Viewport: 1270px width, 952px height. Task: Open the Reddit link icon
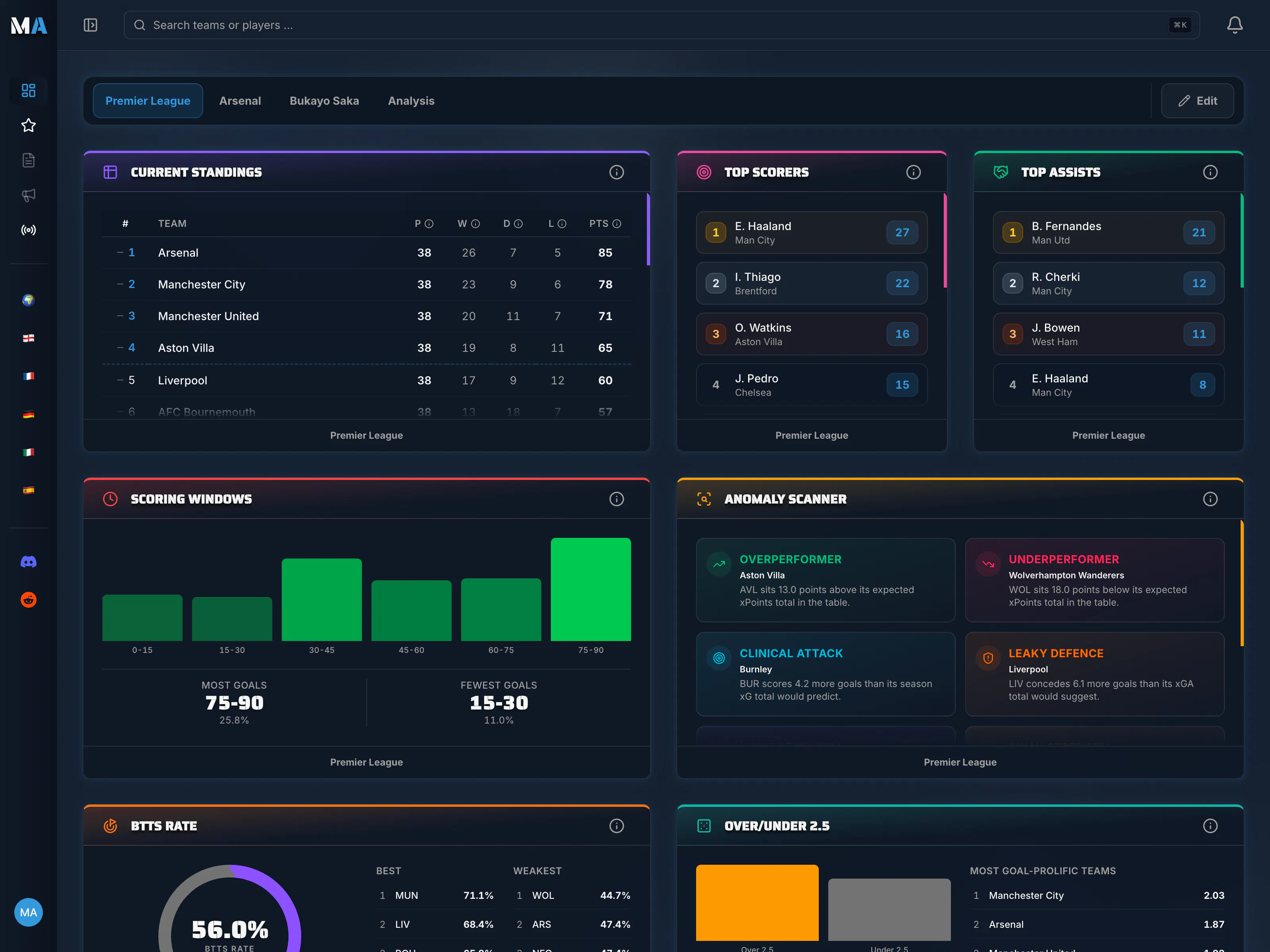(28, 600)
